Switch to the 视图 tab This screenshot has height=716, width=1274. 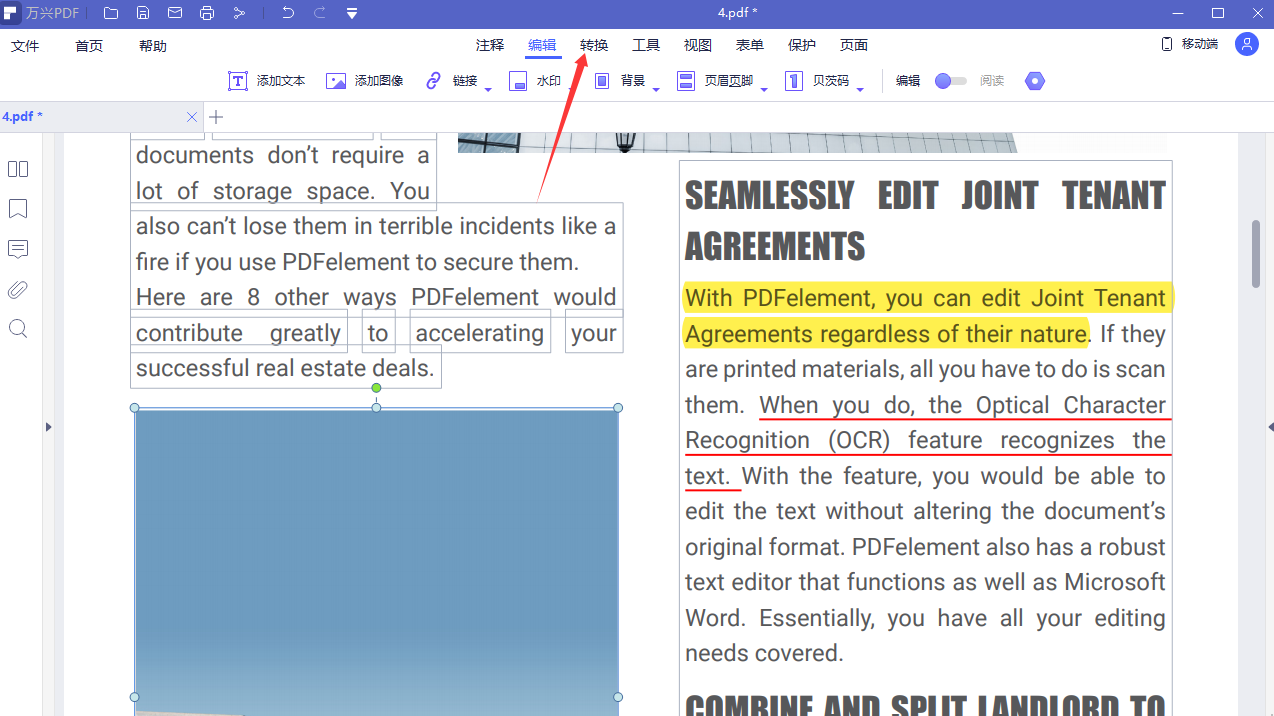pos(698,45)
